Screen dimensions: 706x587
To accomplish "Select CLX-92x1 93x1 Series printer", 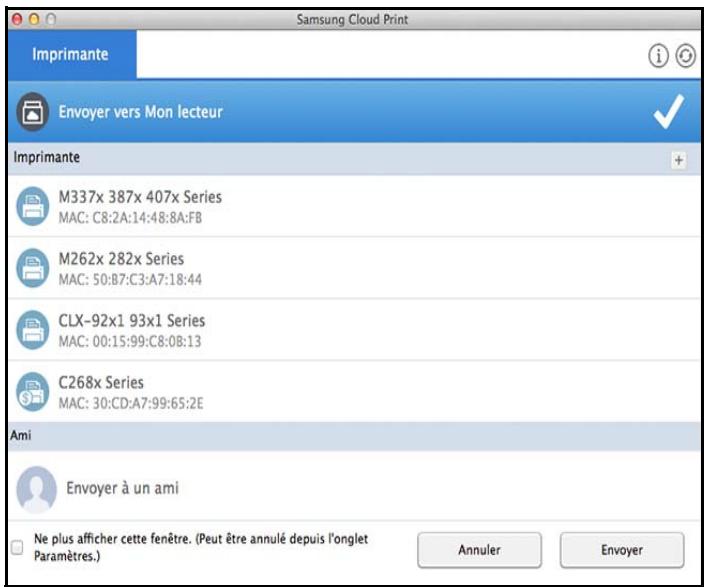I will pos(354,330).
